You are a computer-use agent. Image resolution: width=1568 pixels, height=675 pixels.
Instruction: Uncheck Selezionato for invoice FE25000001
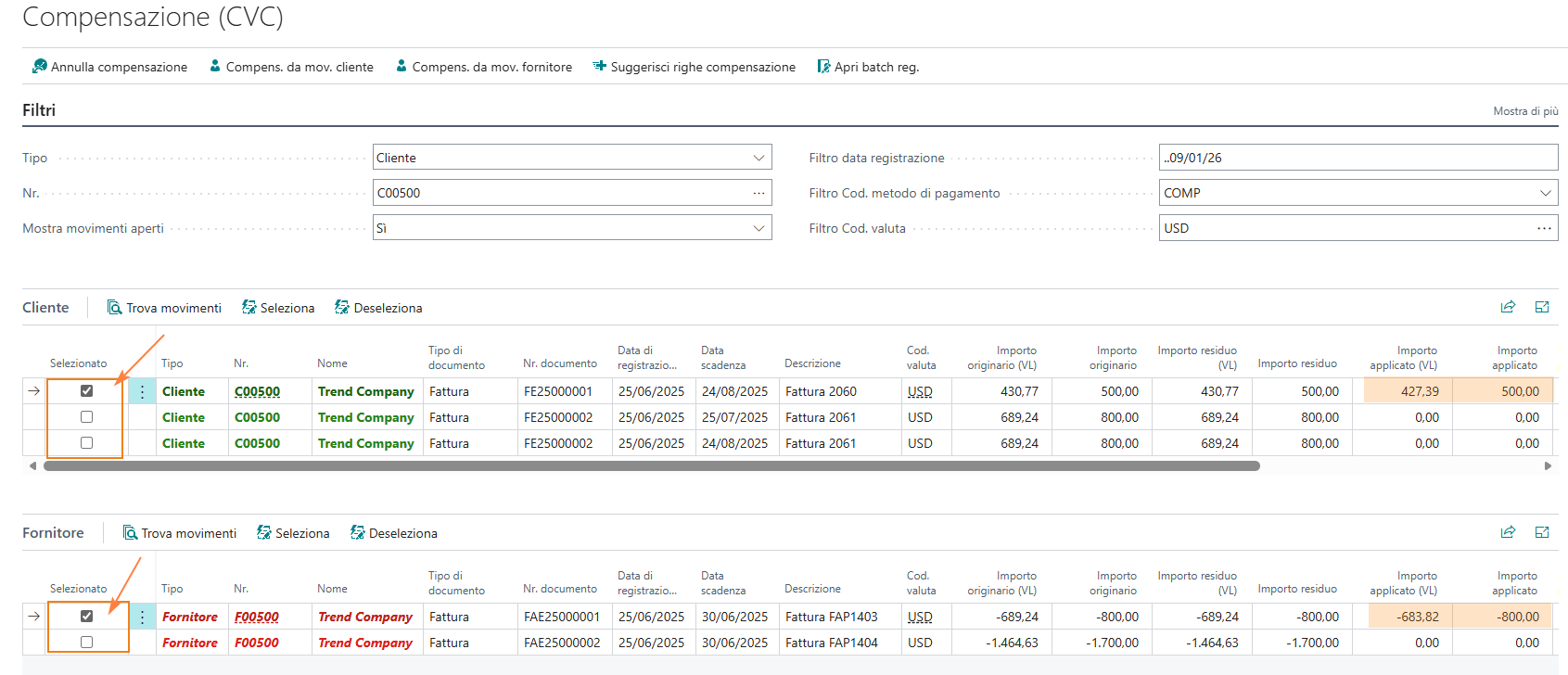[x=86, y=391]
